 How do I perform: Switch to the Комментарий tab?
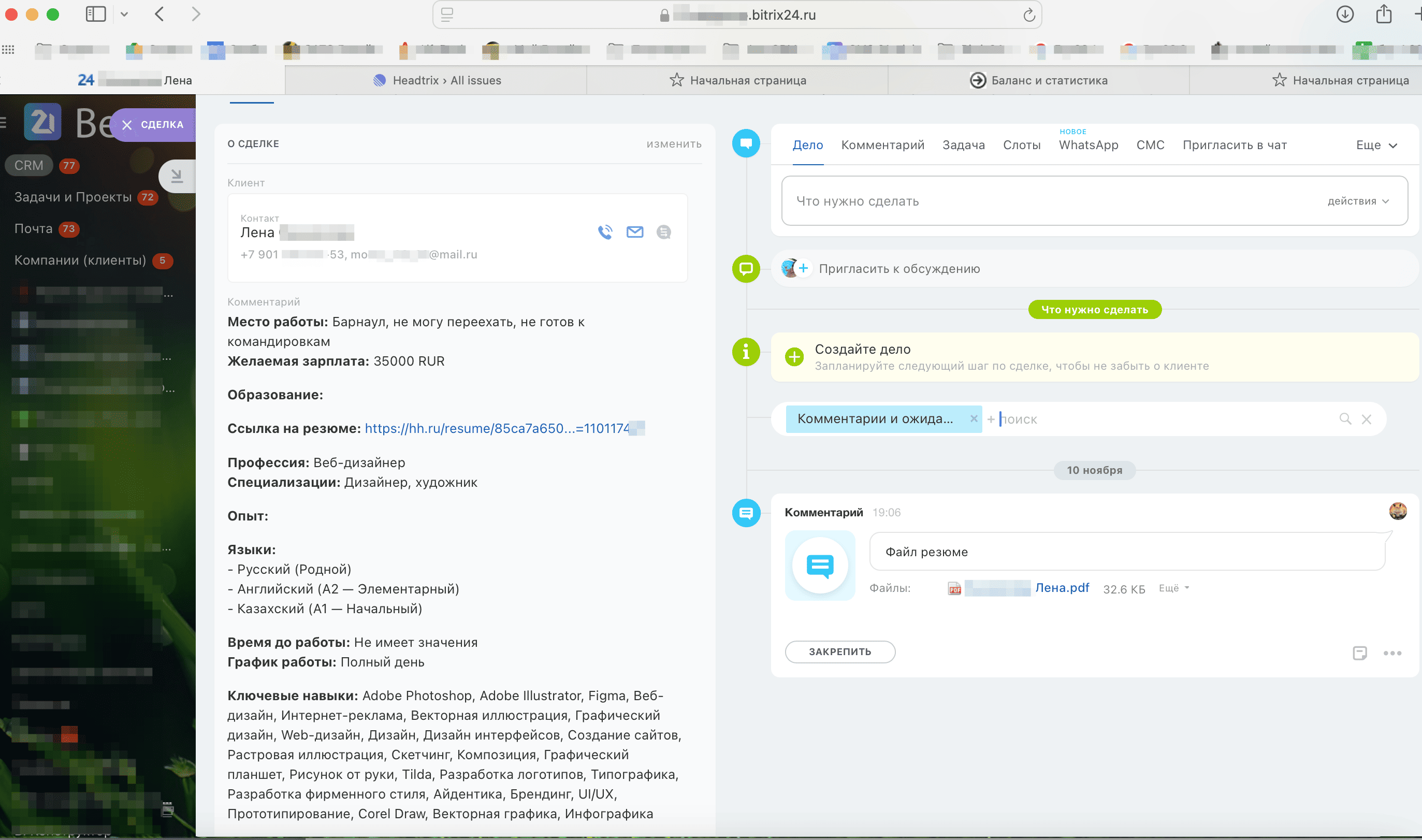[882, 146]
